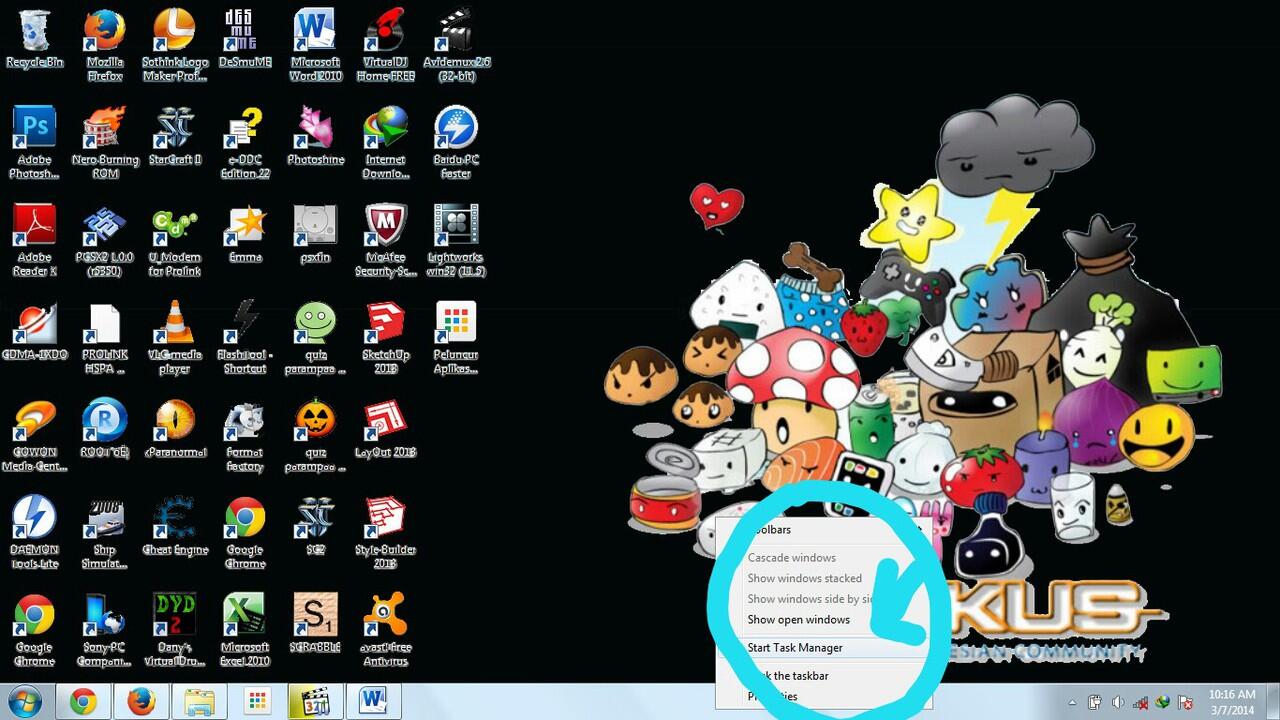Open the Emma desktop shortcut
Viewport: 1280px width, 720px height.
[x=245, y=234]
